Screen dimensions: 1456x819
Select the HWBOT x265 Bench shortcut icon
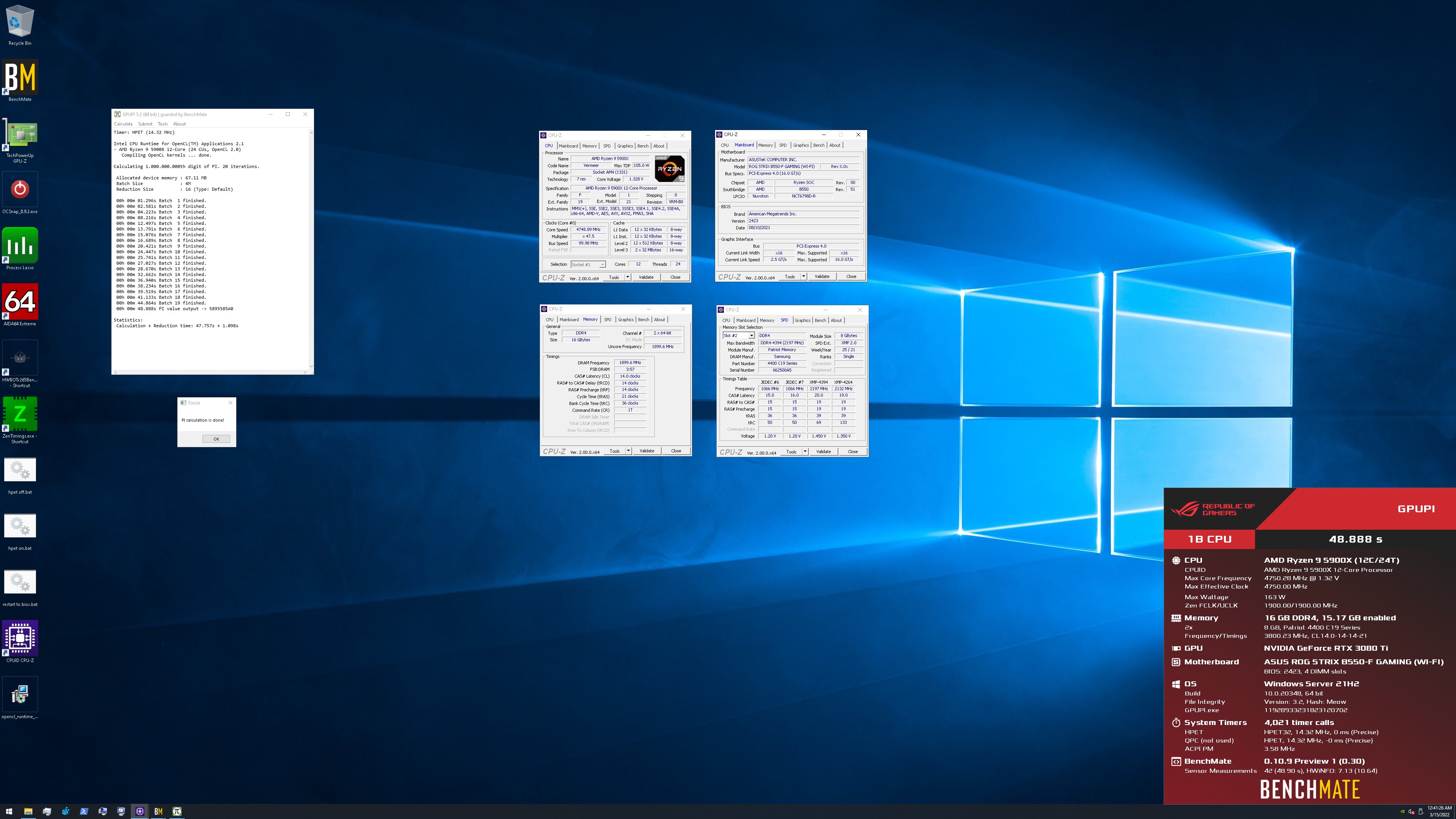coord(20,364)
